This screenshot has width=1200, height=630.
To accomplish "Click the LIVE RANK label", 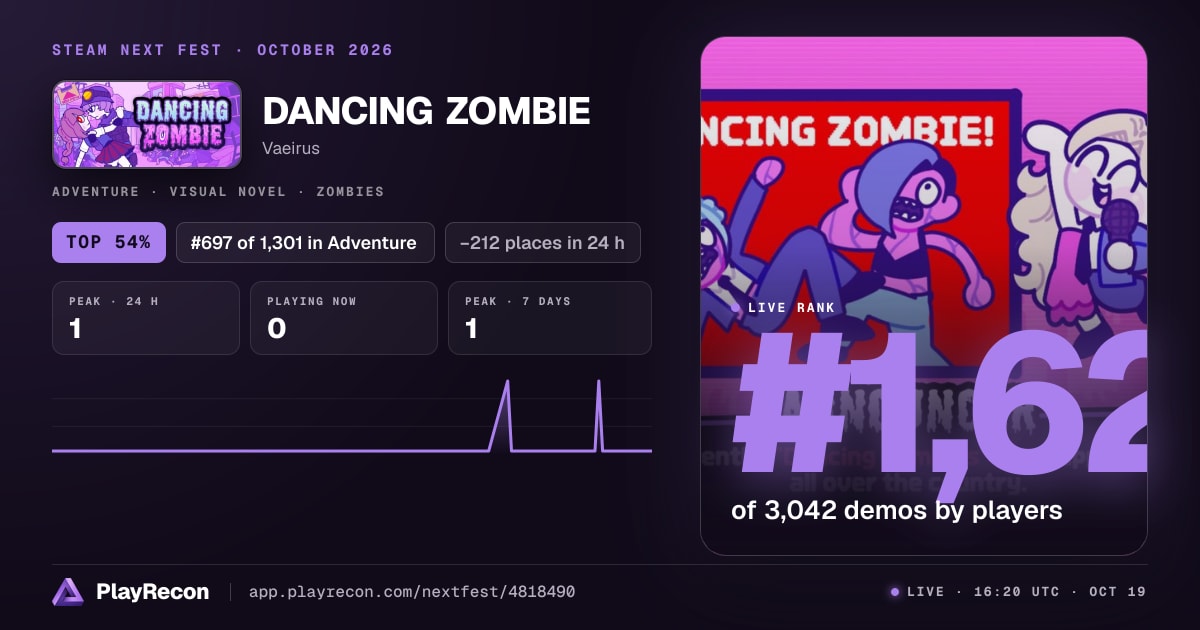I will point(791,308).
